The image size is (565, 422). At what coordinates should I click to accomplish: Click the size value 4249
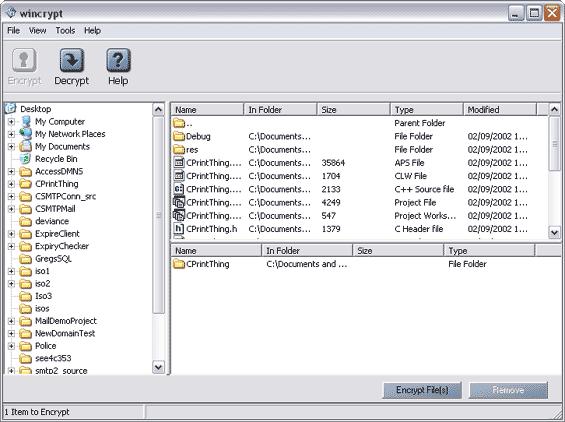331,203
